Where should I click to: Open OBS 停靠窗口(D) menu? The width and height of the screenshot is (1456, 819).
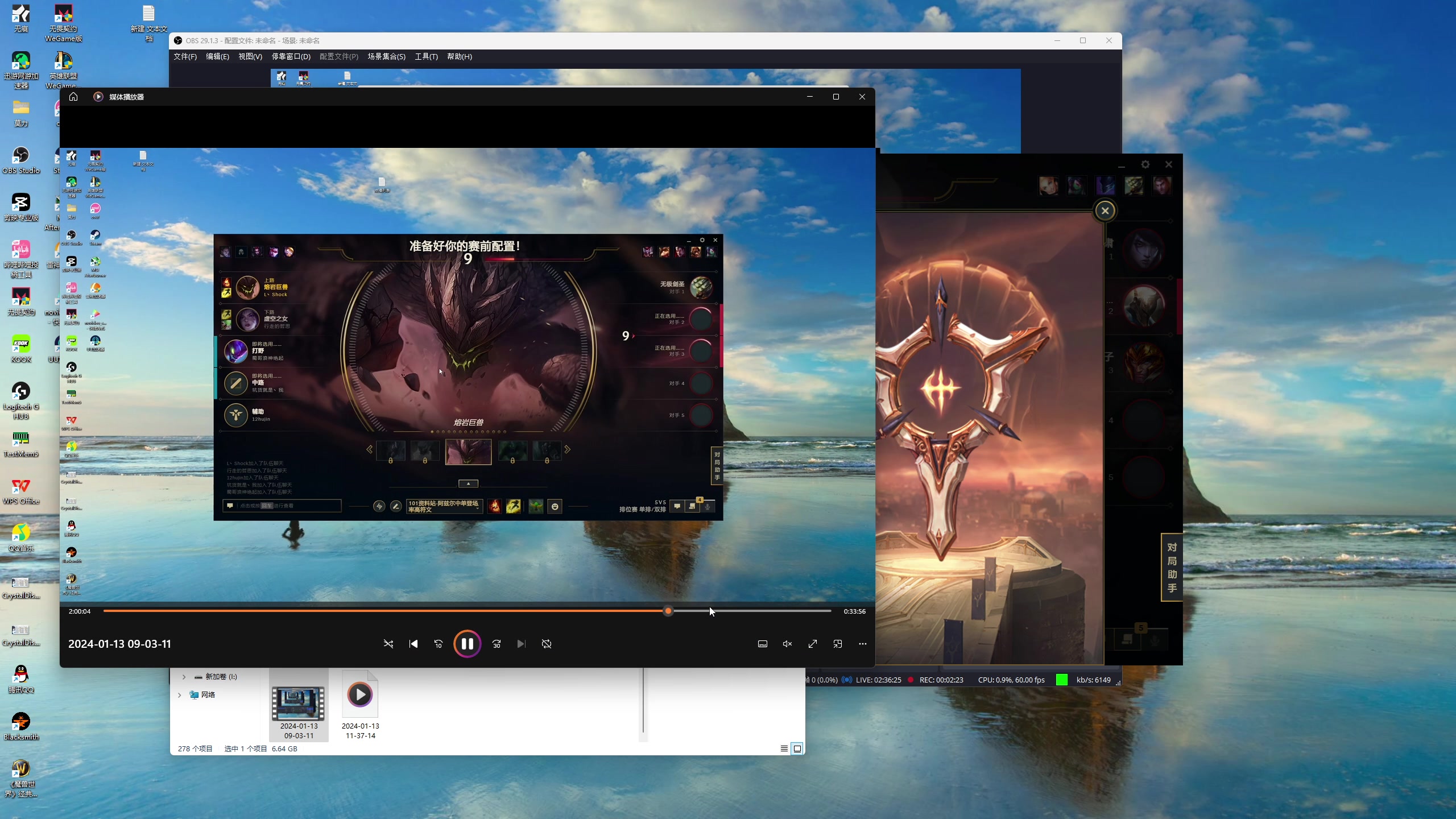(291, 56)
